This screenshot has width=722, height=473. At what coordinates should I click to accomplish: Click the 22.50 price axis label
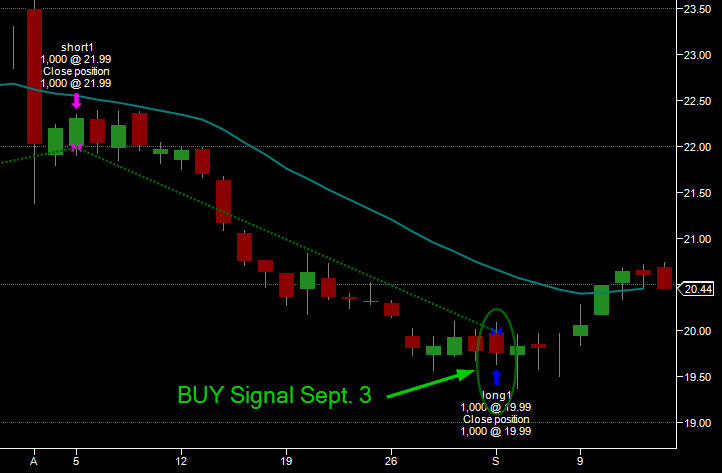[x=697, y=101]
